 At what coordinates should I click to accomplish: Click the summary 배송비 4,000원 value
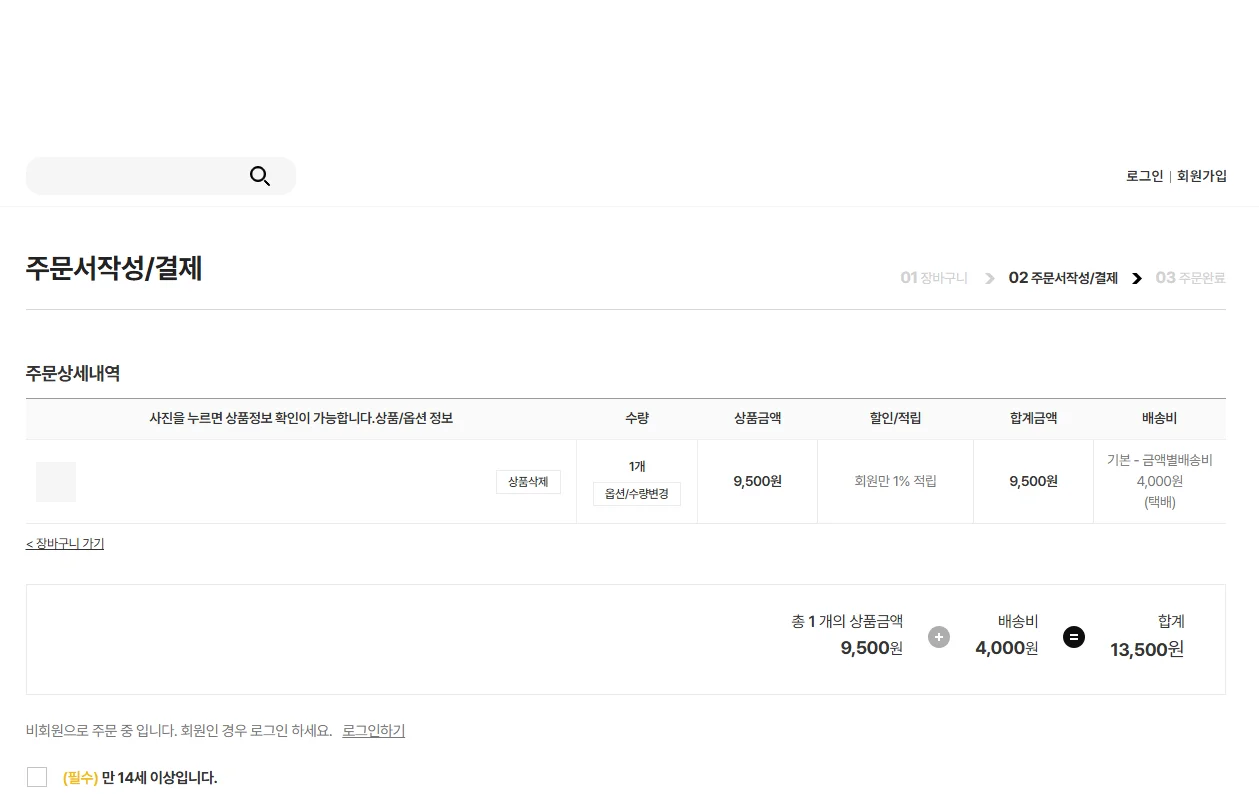[1007, 648]
